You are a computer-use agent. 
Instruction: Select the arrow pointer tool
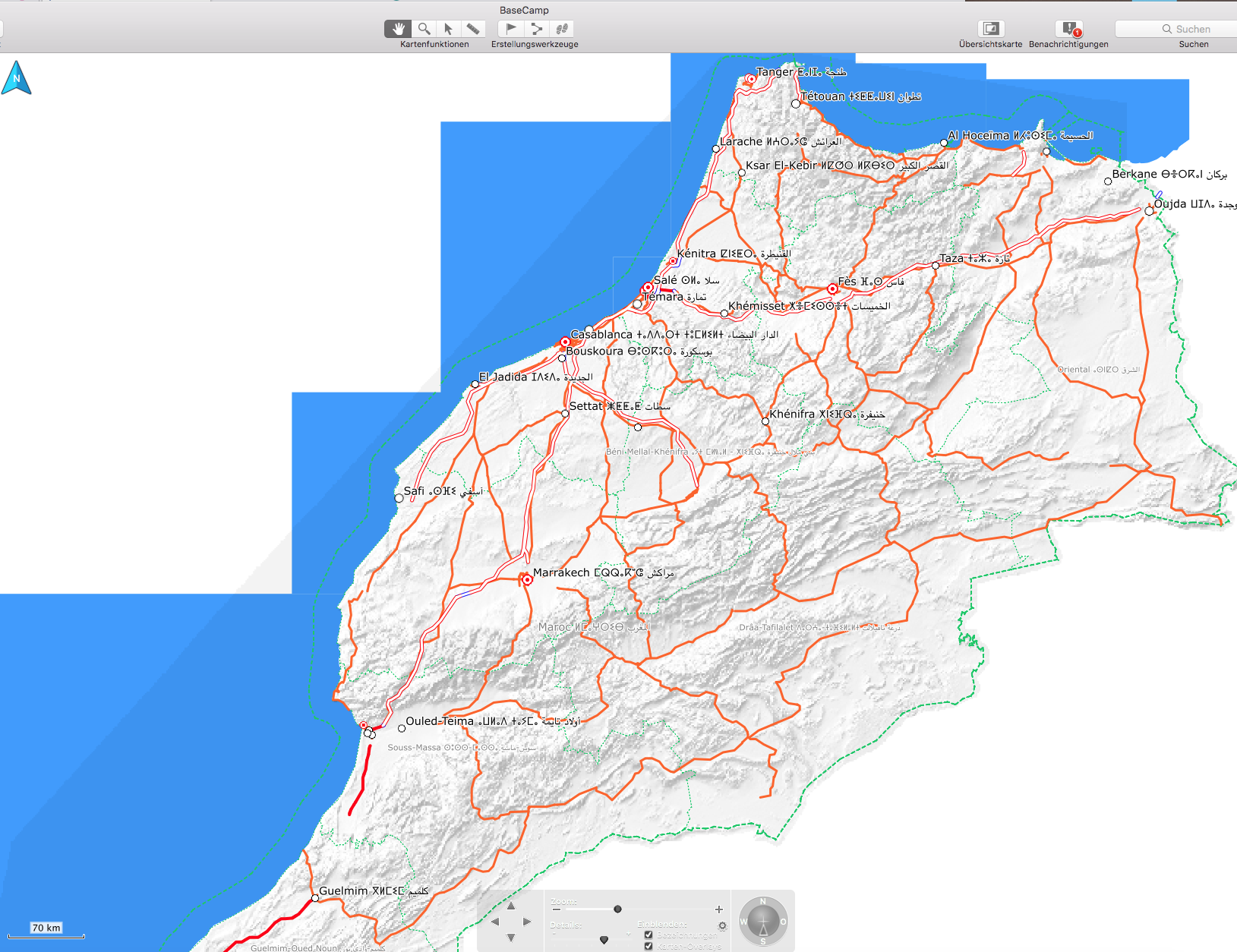pos(448,29)
